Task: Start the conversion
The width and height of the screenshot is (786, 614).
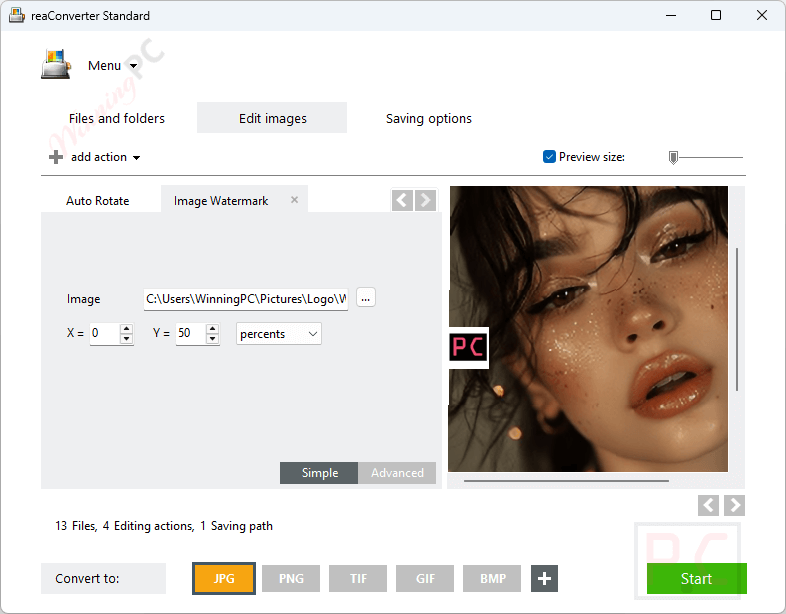Action: pos(697,578)
